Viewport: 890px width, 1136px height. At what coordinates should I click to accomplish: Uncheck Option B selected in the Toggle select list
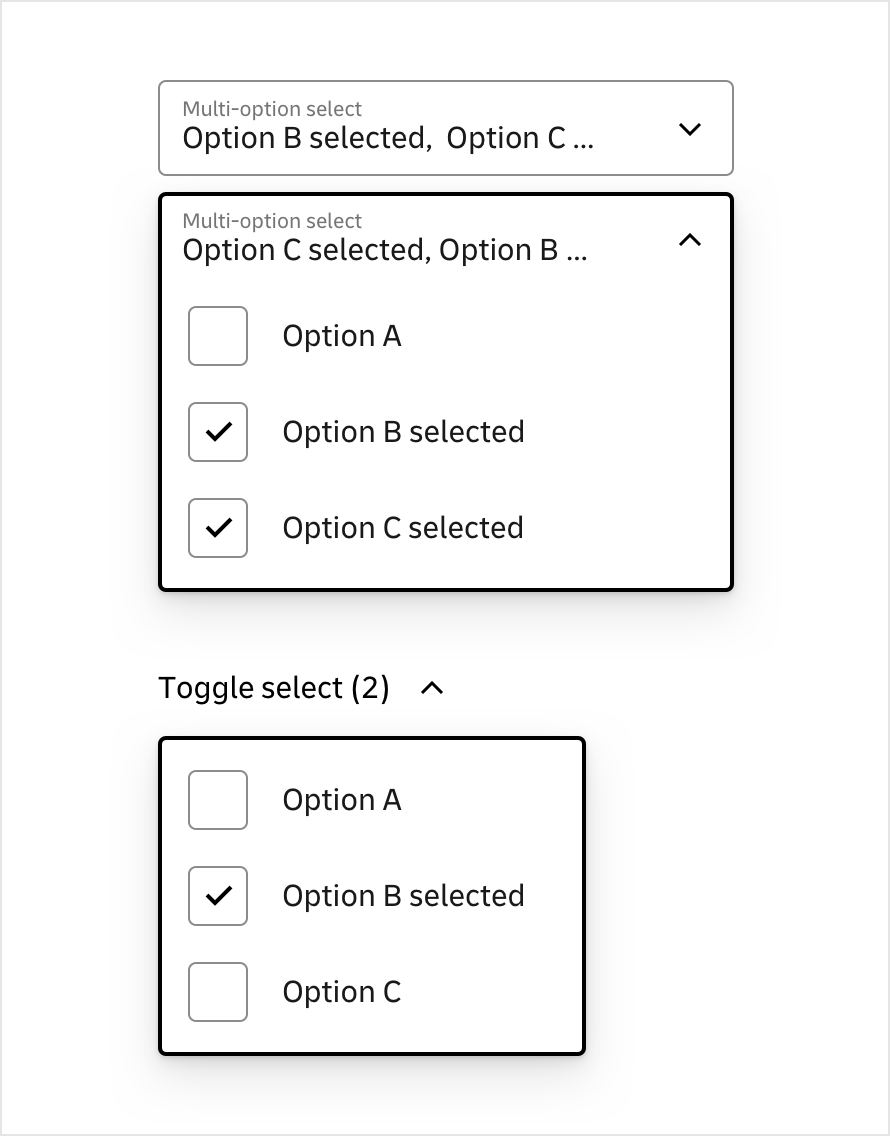(218, 896)
